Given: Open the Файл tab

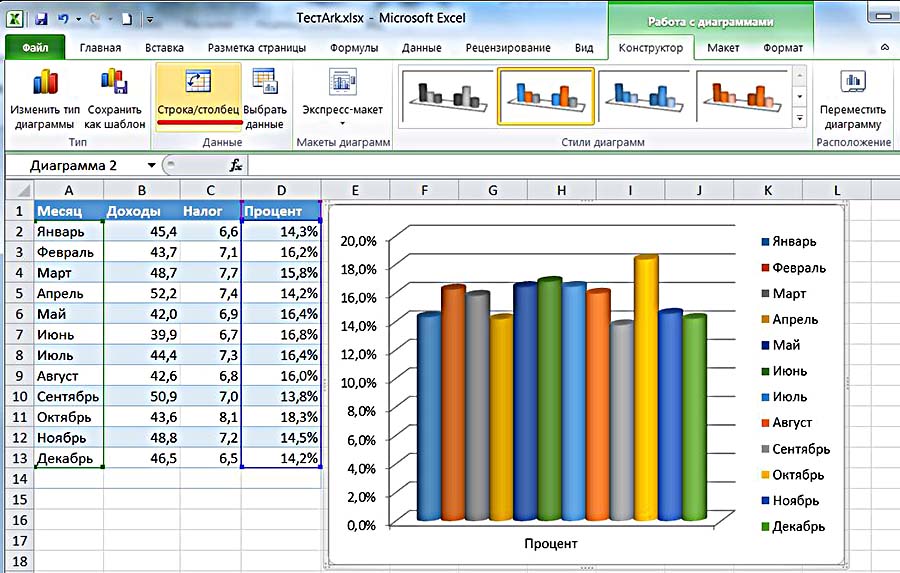Looking at the screenshot, I should [x=35, y=48].
